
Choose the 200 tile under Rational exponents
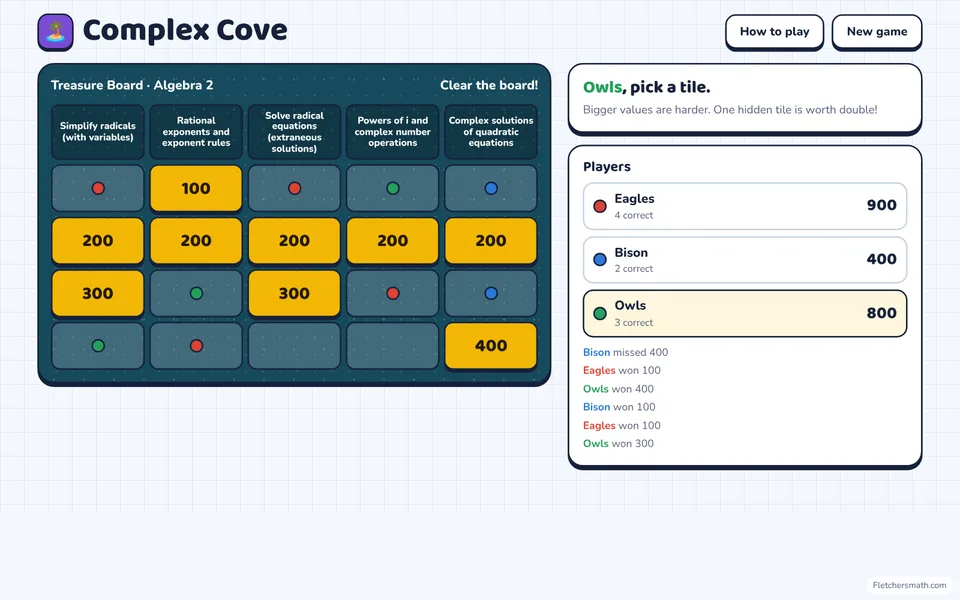pyautogui.click(x=196, y=241)
